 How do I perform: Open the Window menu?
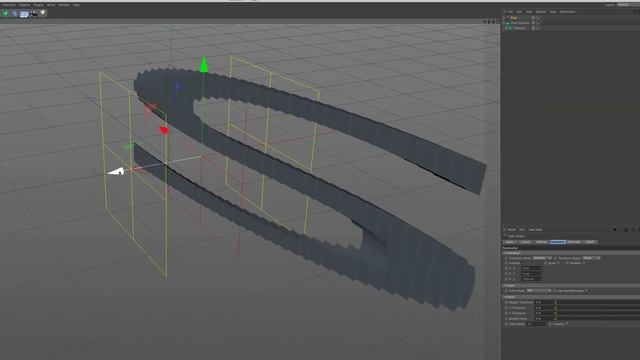click(x=64, y=5)
